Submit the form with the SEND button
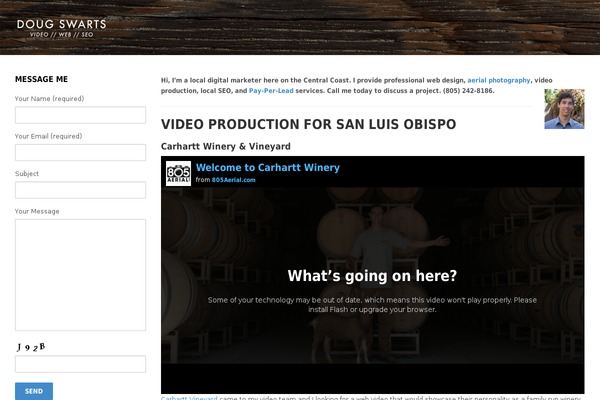This screenshot has width=600, height=400. (x=34, y=391)
